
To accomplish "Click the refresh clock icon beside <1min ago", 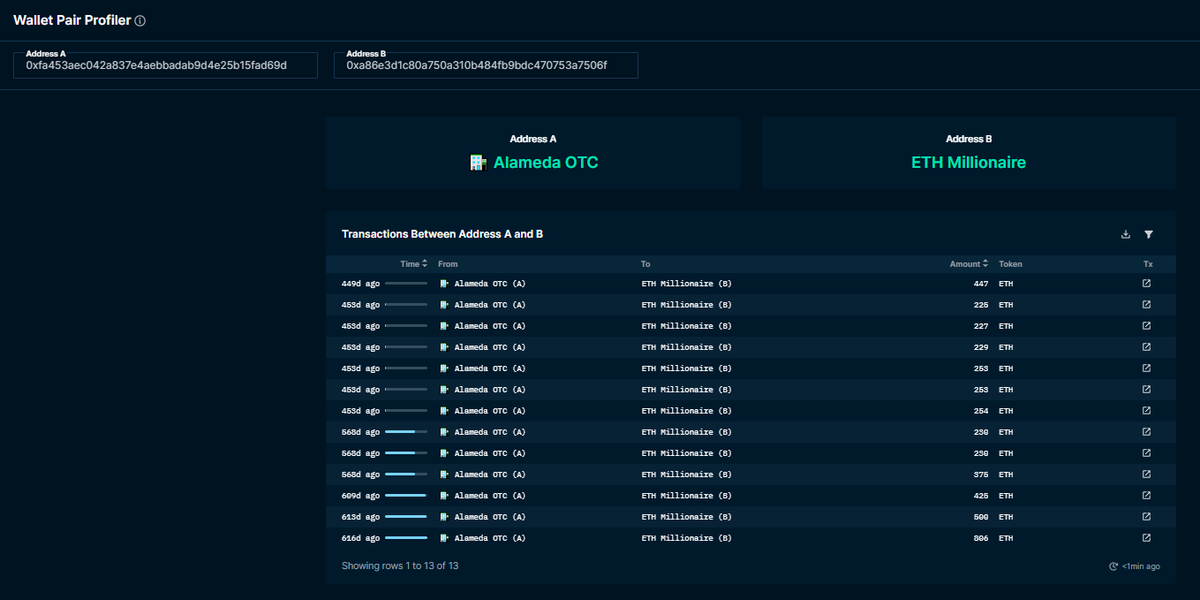I will point(1113,566).
